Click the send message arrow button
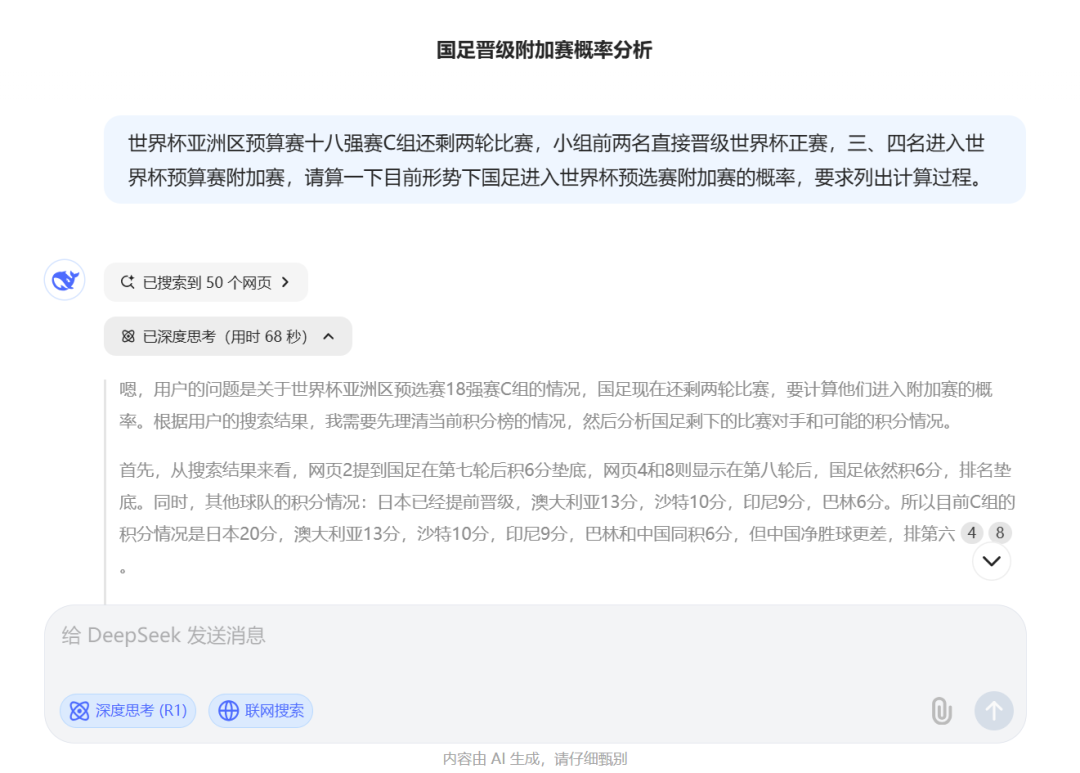This screenshot has width=1080, height=773. coord(993,710)
